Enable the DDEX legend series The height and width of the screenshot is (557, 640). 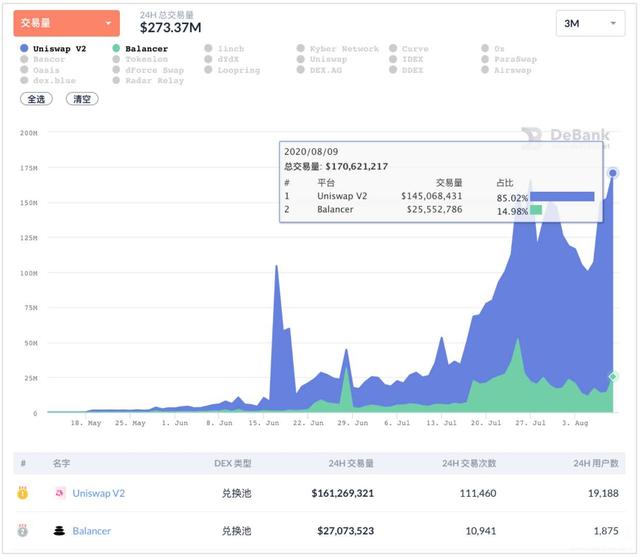pos(407,70)
